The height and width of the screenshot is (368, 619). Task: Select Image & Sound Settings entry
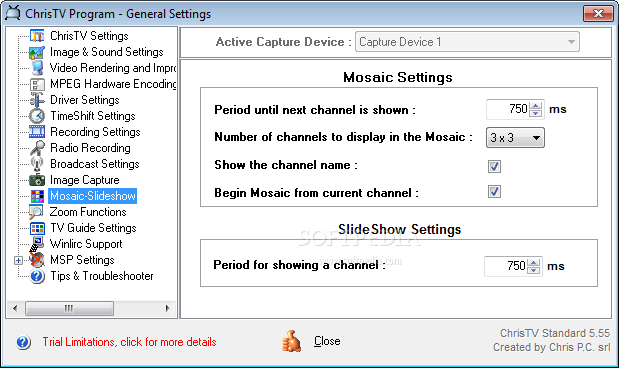click(107, 52)
